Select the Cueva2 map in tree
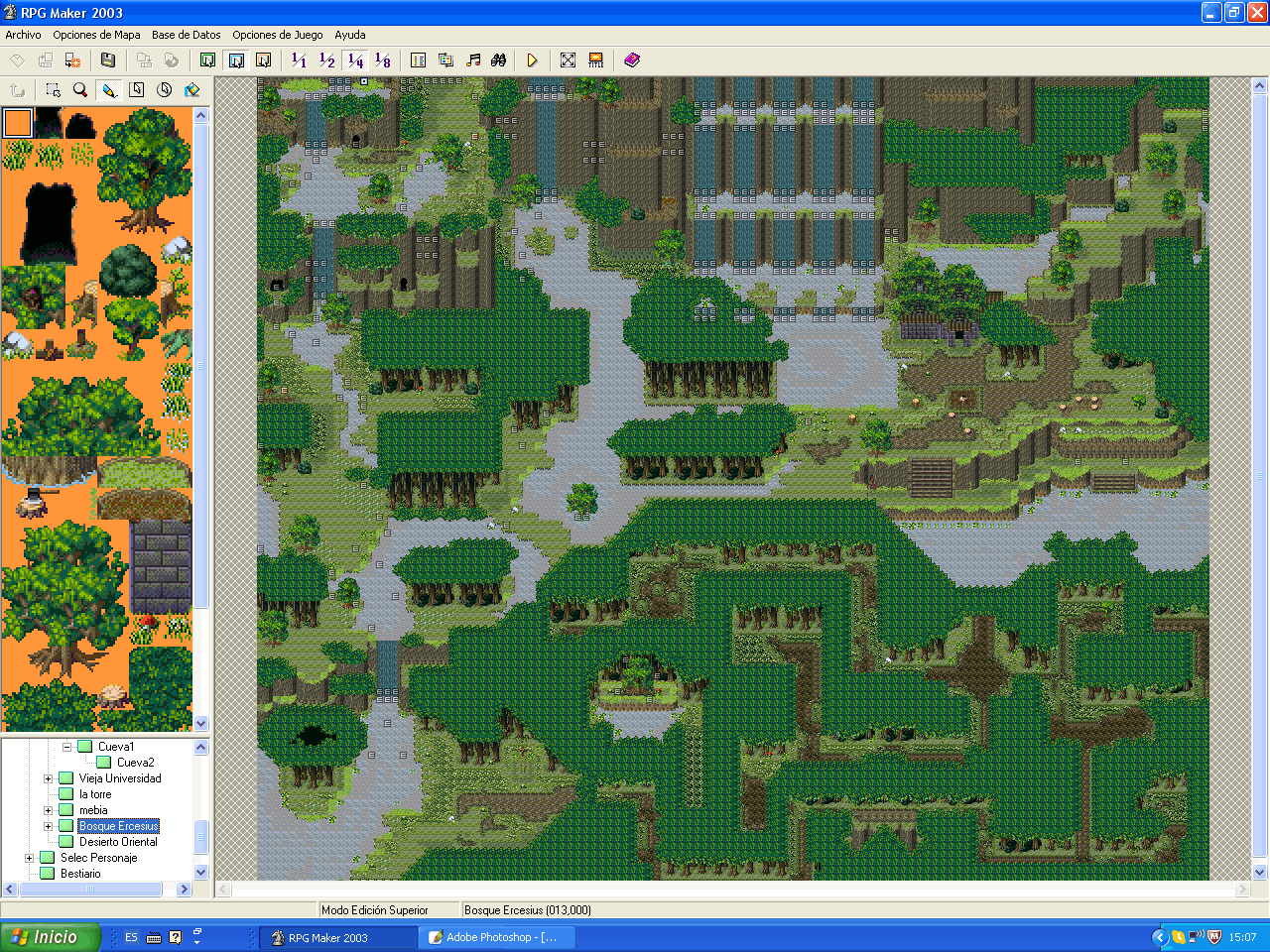Image resolution: width=1270 pixels, height=952 pixels. [136, 763]
